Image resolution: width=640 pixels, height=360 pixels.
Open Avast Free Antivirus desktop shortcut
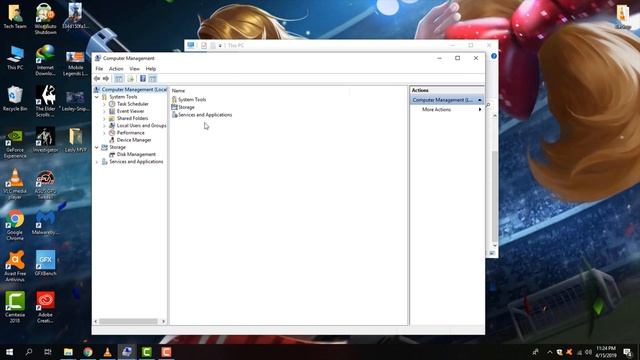[15, 266]
